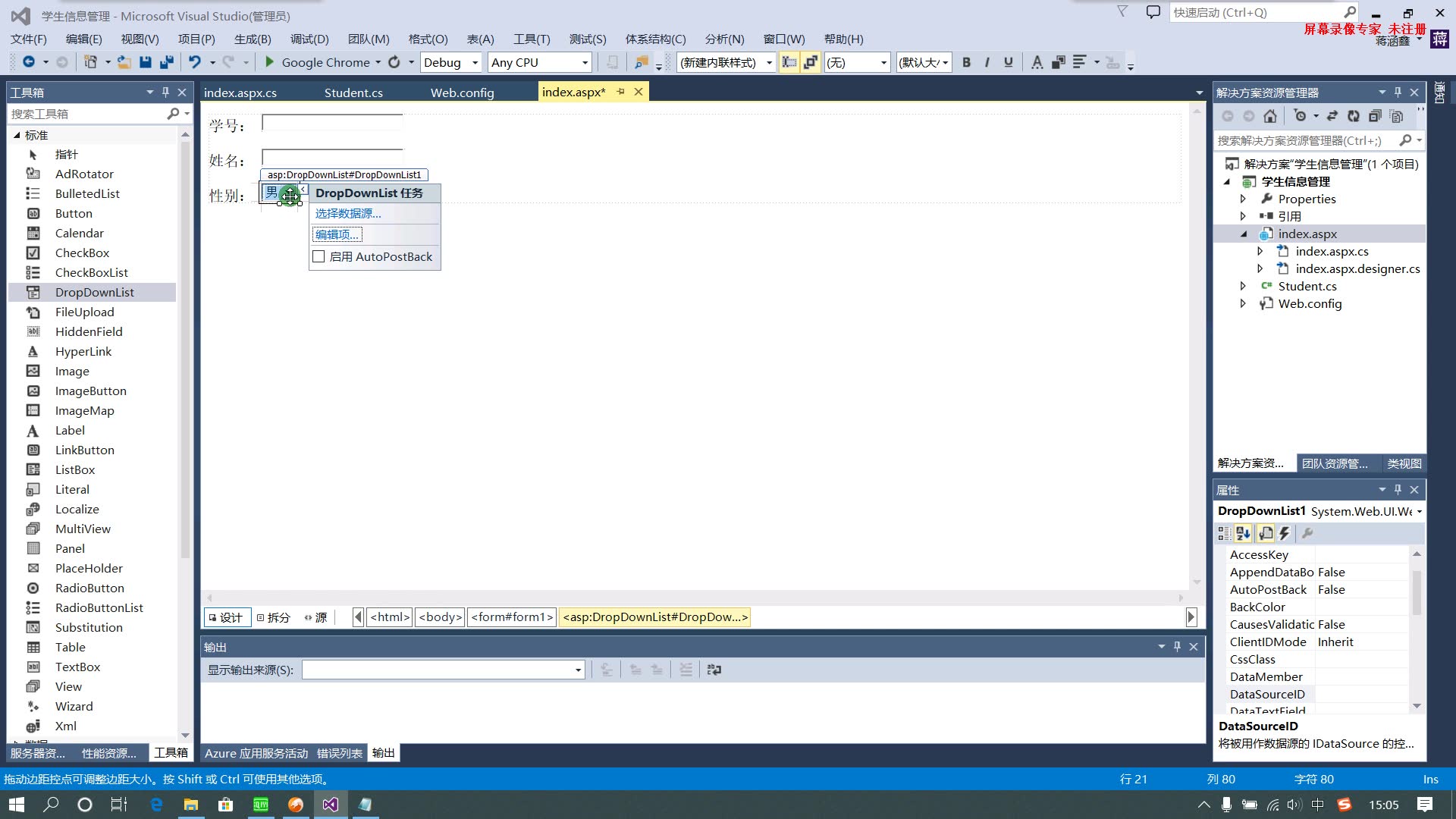
Task: Show Events lightning icon in Properties
Action: point(1285,533)
